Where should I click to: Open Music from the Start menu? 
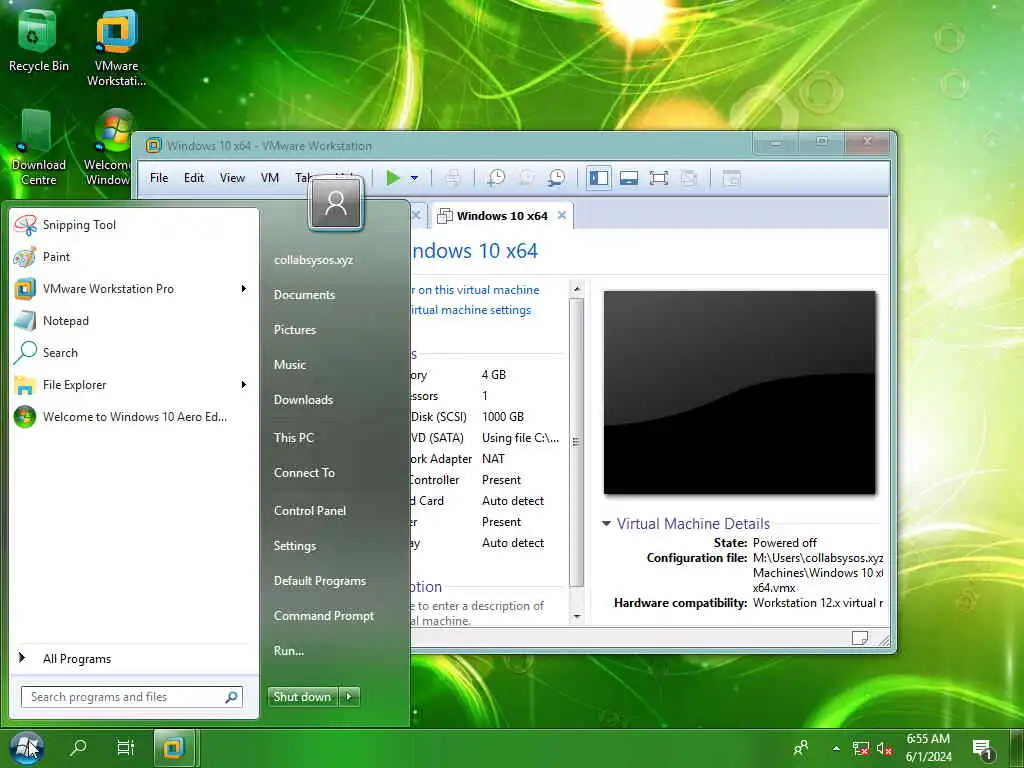(289, 364)
